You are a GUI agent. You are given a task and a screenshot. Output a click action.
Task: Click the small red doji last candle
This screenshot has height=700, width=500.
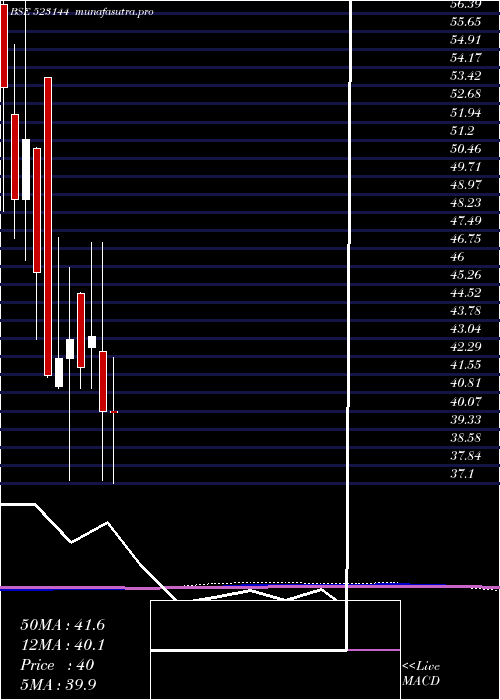(114, 412)
